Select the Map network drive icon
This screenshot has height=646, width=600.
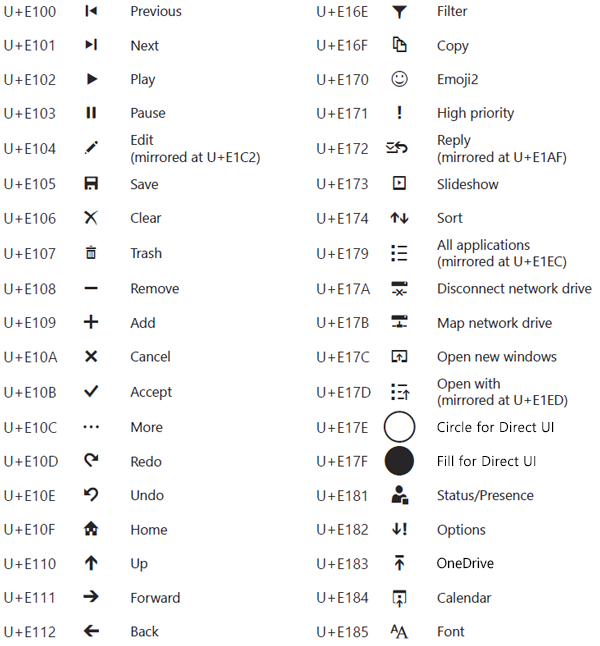(x=399, y=323)
